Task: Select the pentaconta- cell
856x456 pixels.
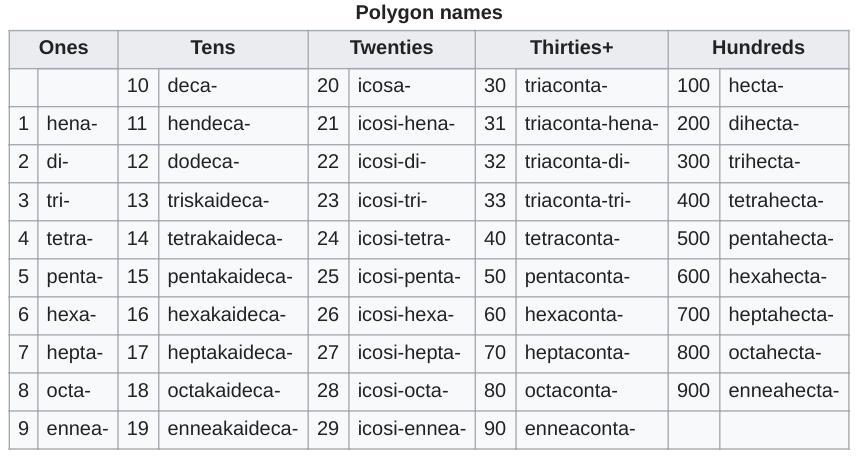Action: pyautogui.click(x=574, y=277)
